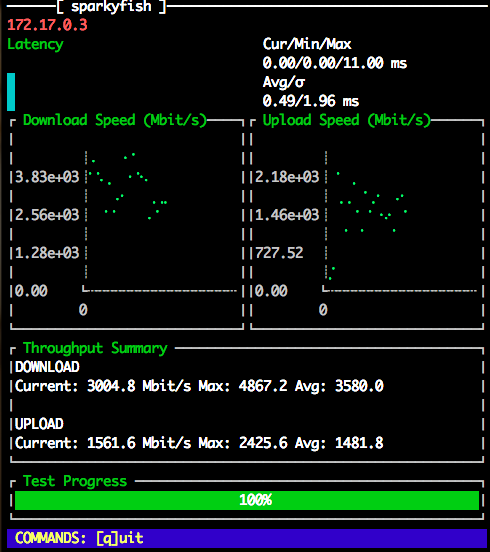Click the sparkyfish title text
Image resolution: width=490 pixels, height=552 pixels.
pyautogui.click(x=111, y=6)
